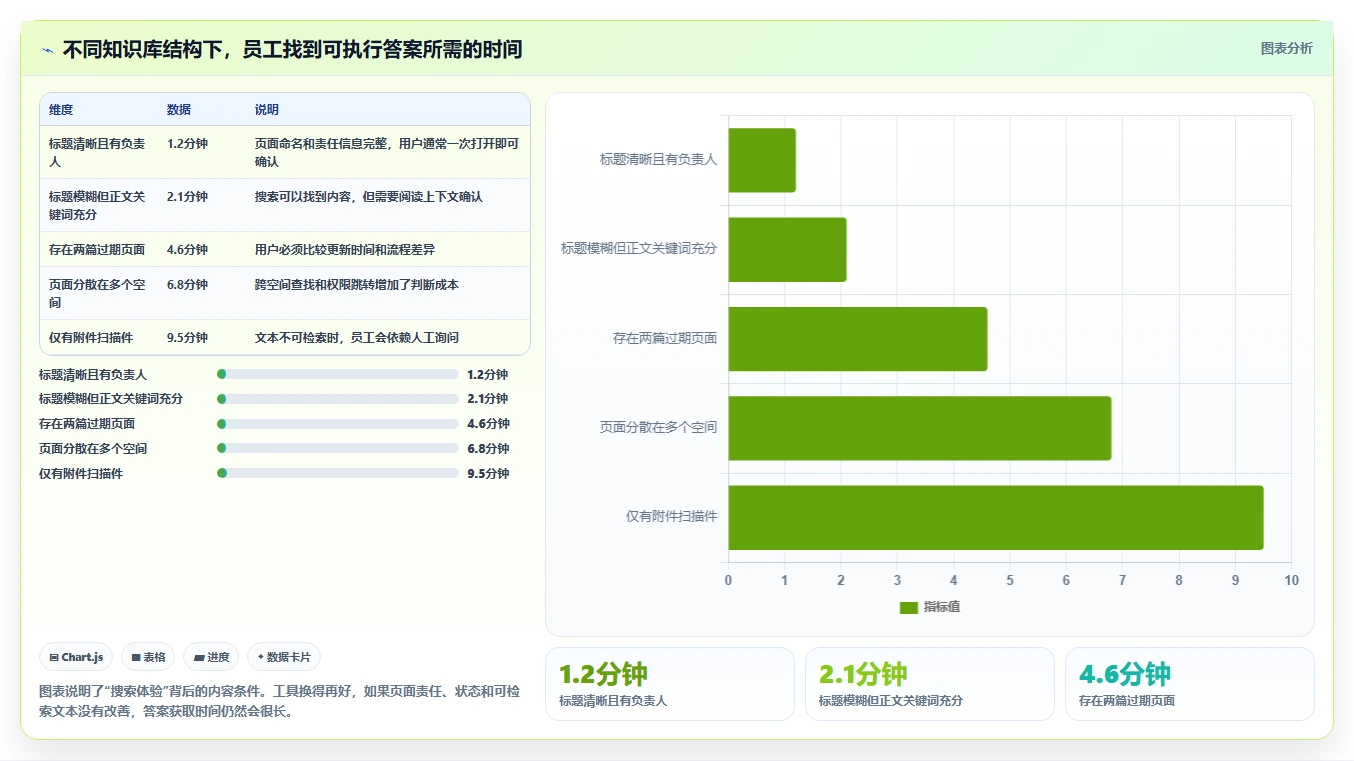1354x761 pixels.
Task: Click progress value label 9.5分钟
Action: tap(488, 474)
